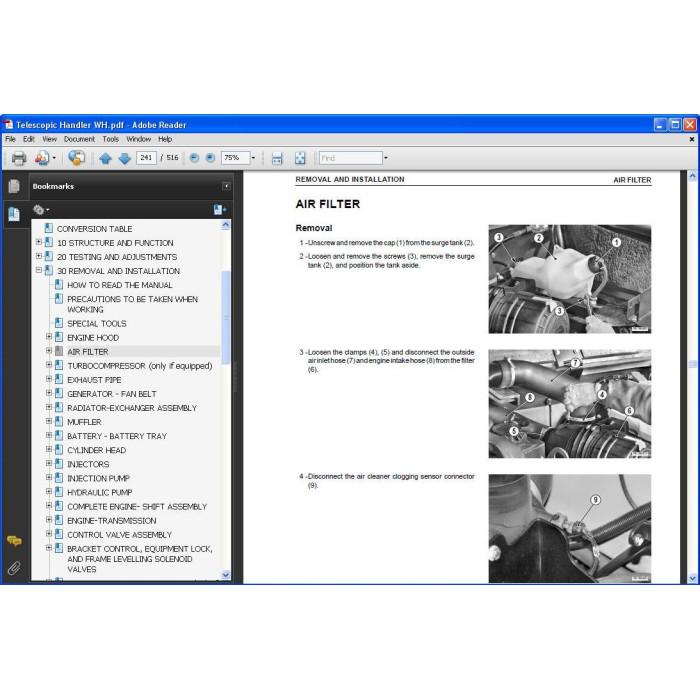Expand the TURBOCOMPRESSOR bookmark node

coord(49,365)
